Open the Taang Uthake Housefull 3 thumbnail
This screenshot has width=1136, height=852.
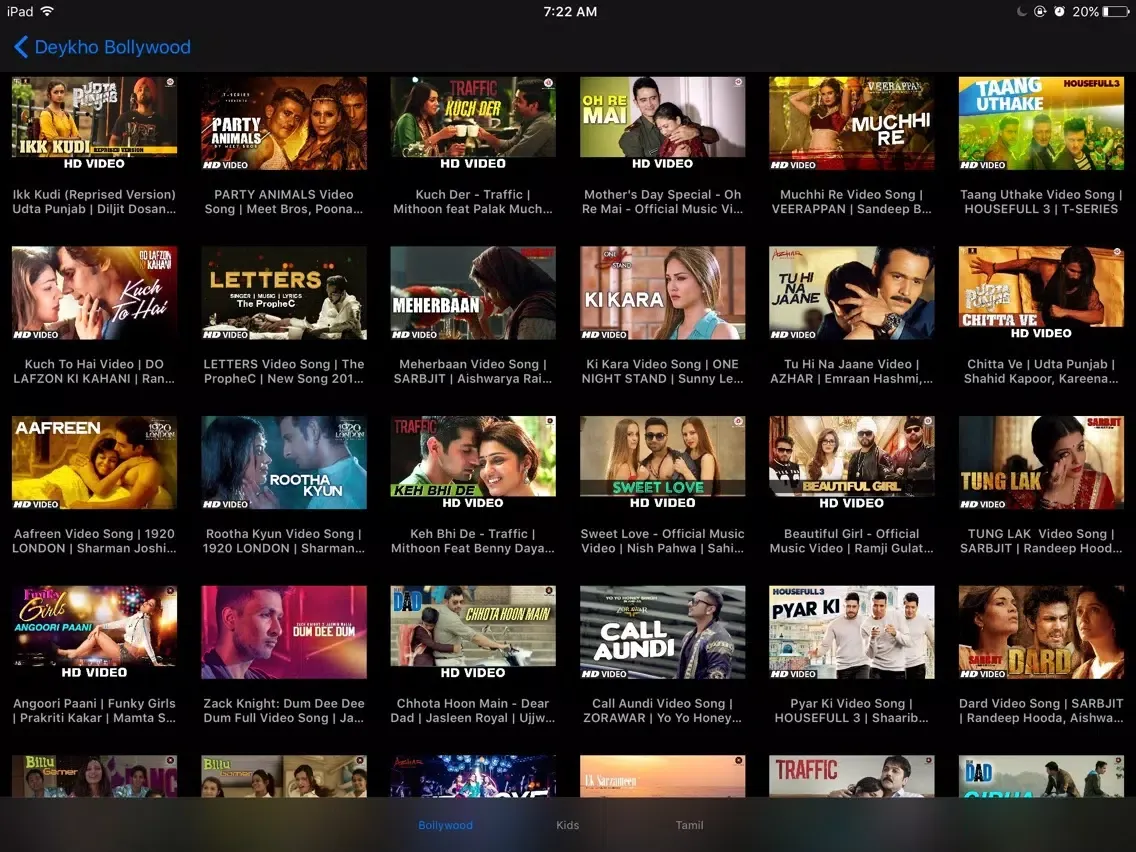pyautogui.click(x=1041, y=123)
